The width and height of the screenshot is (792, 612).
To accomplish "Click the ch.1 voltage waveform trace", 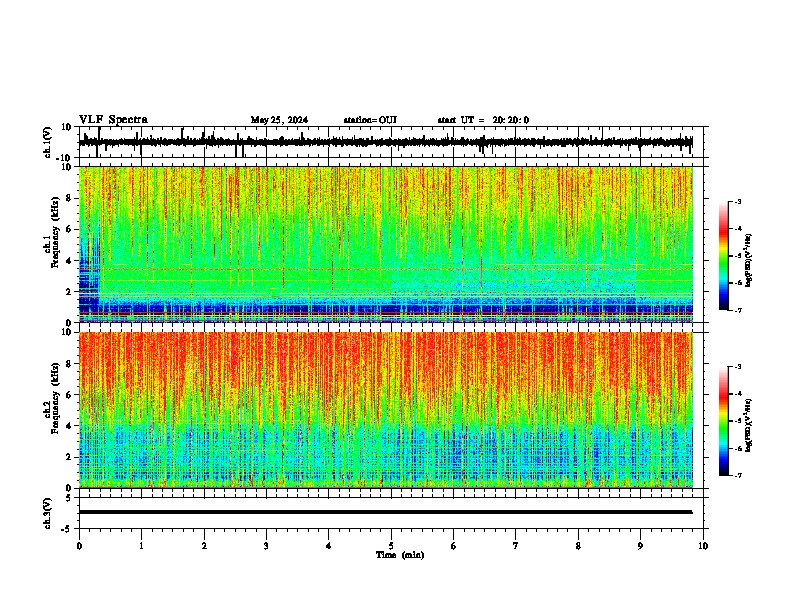I will pyautogui.click(x=386, y=142).
